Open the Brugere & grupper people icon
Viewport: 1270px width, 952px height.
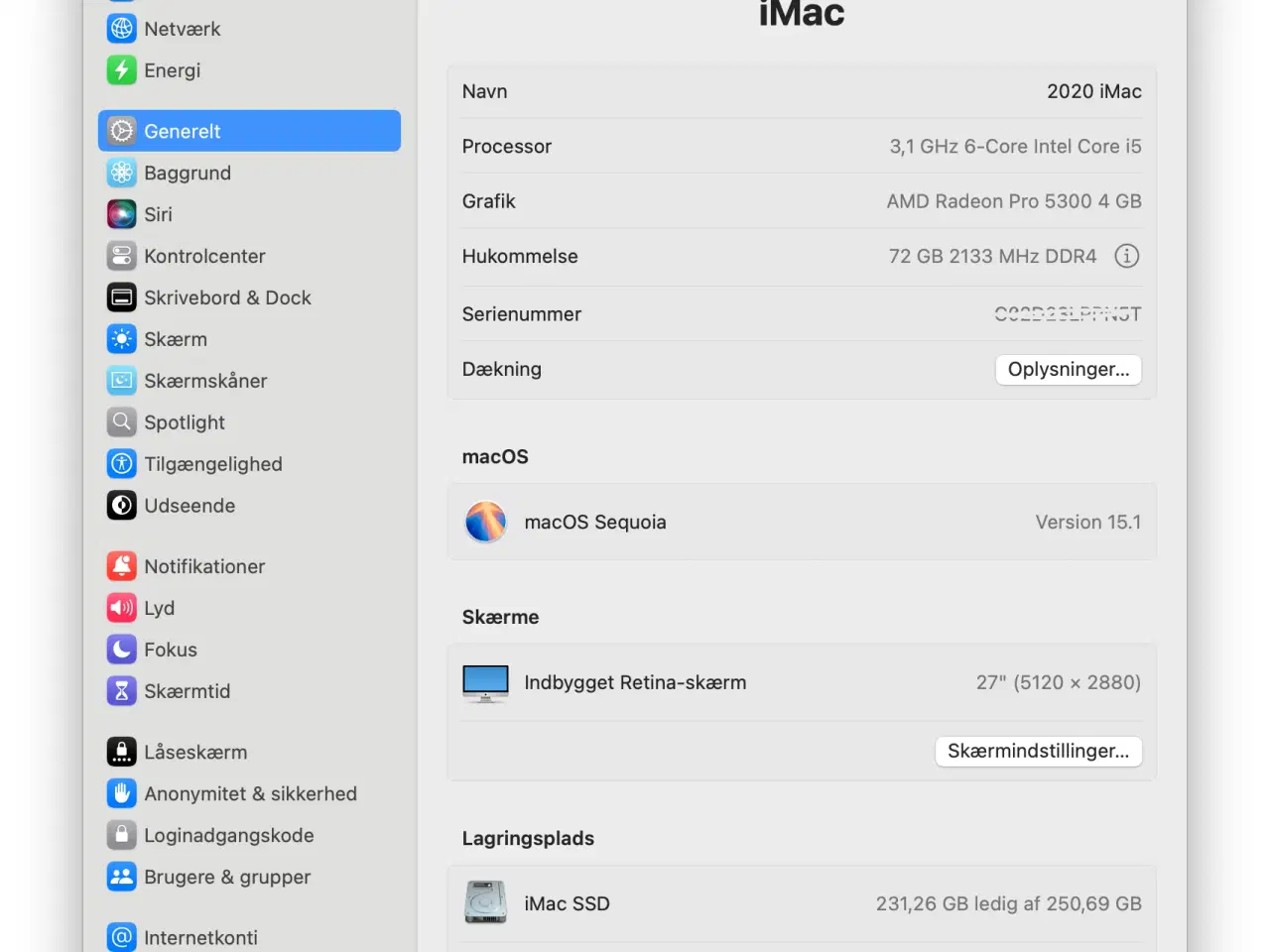(121, 877)
